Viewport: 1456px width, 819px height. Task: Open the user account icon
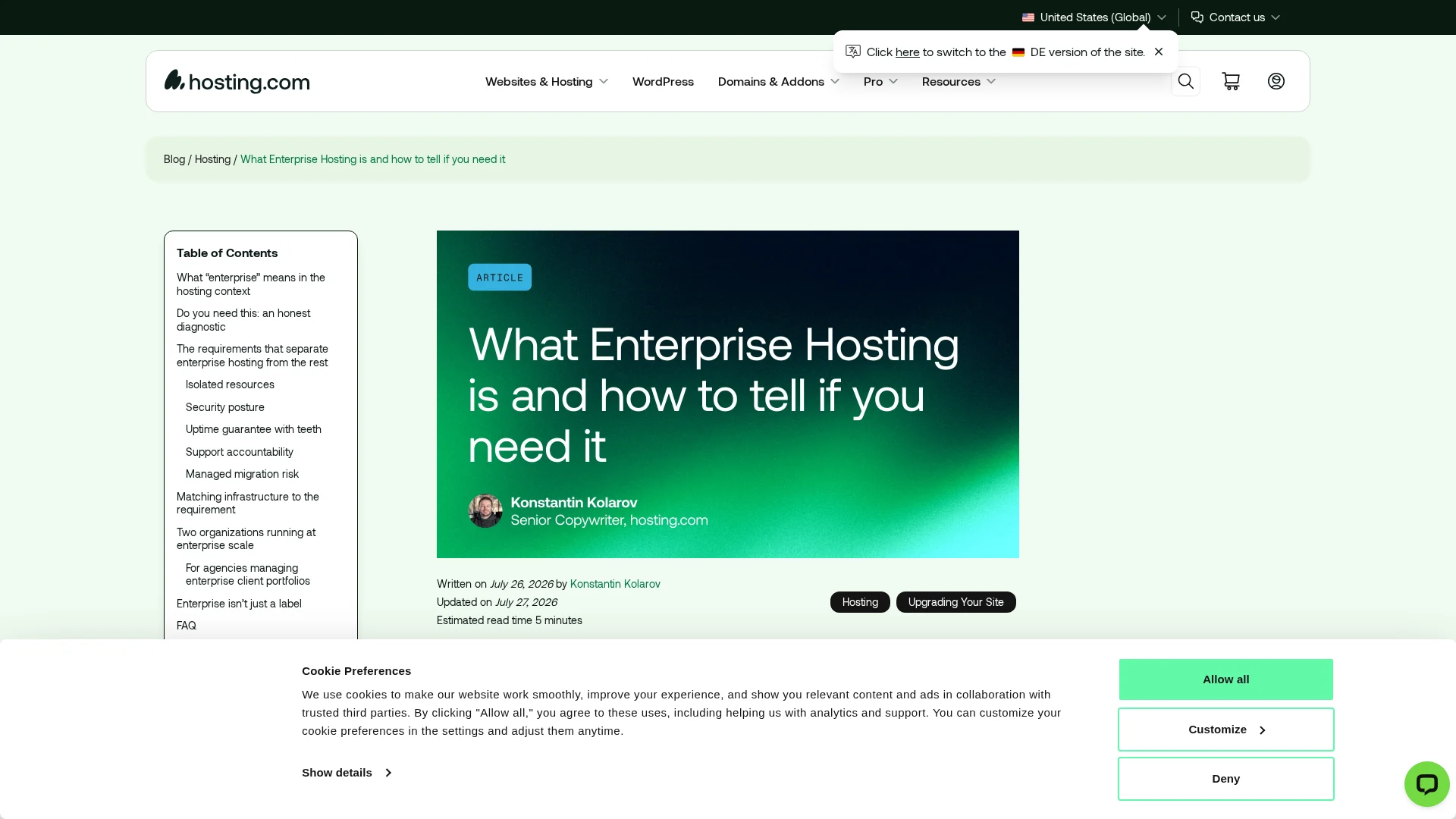(x=1276, y=81)
